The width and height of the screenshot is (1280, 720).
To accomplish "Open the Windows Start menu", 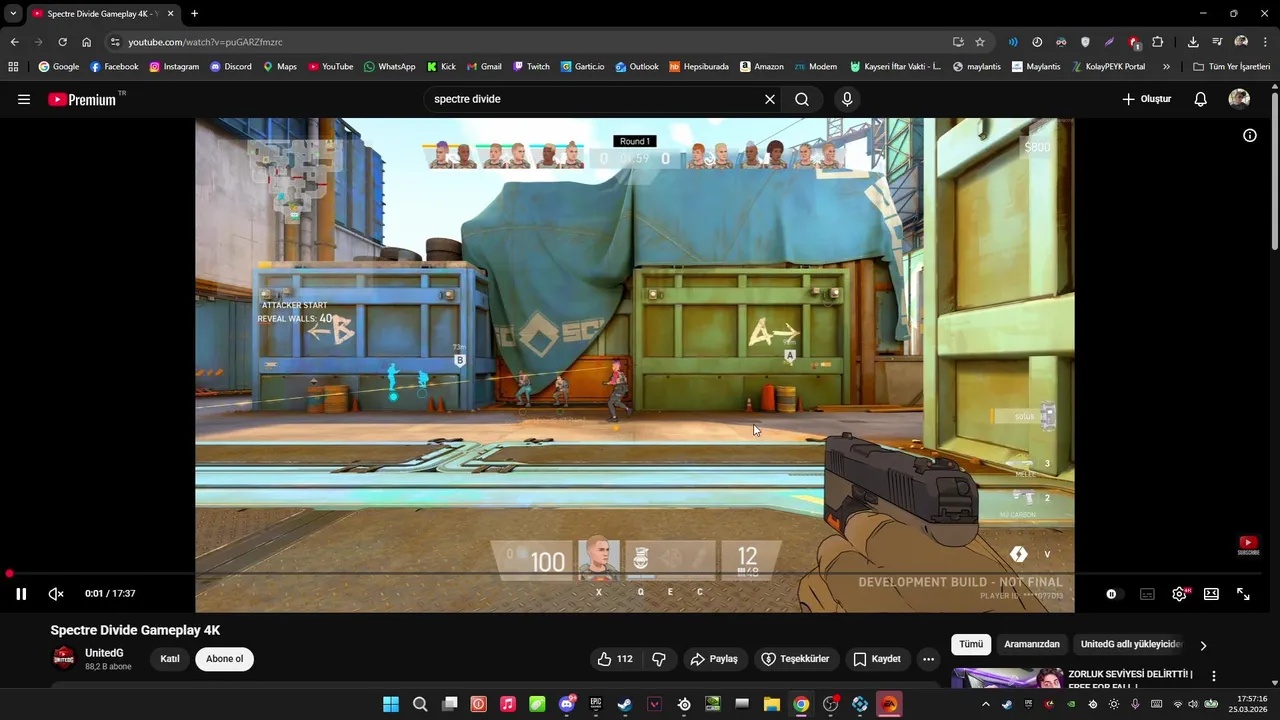I will coord(391,704).
